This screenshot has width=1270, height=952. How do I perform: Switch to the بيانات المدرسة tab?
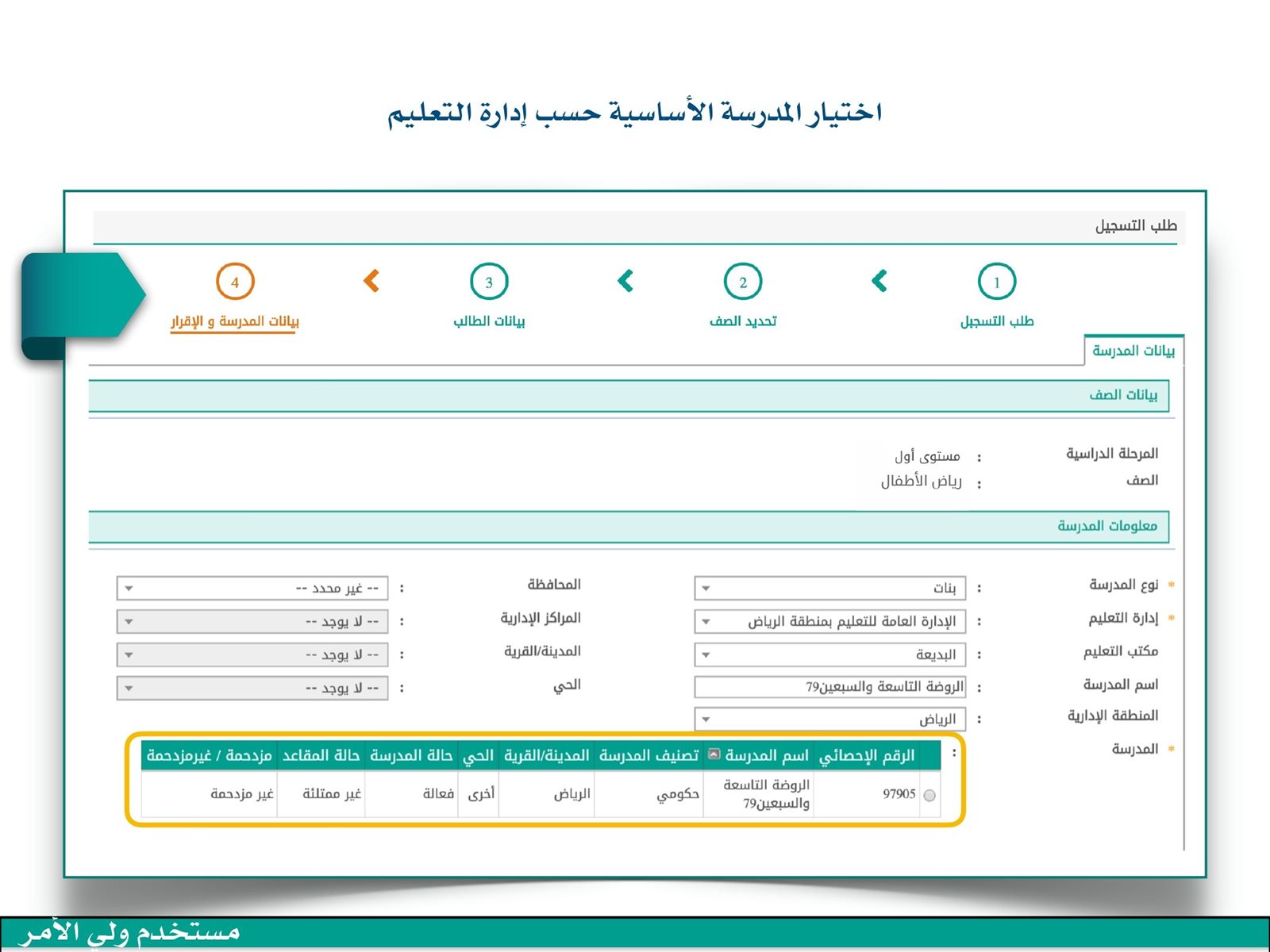(x=1133, y=351)
